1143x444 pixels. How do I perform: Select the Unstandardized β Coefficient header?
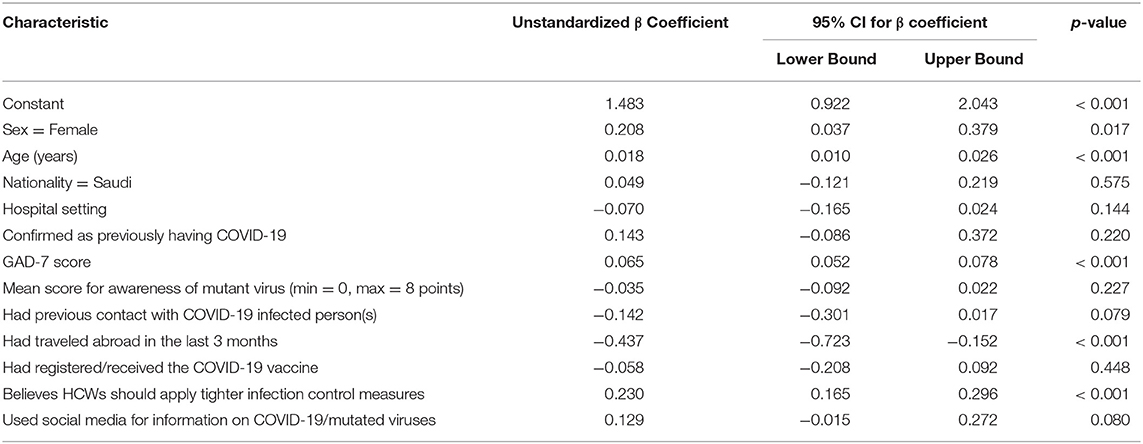click(621, 23)
